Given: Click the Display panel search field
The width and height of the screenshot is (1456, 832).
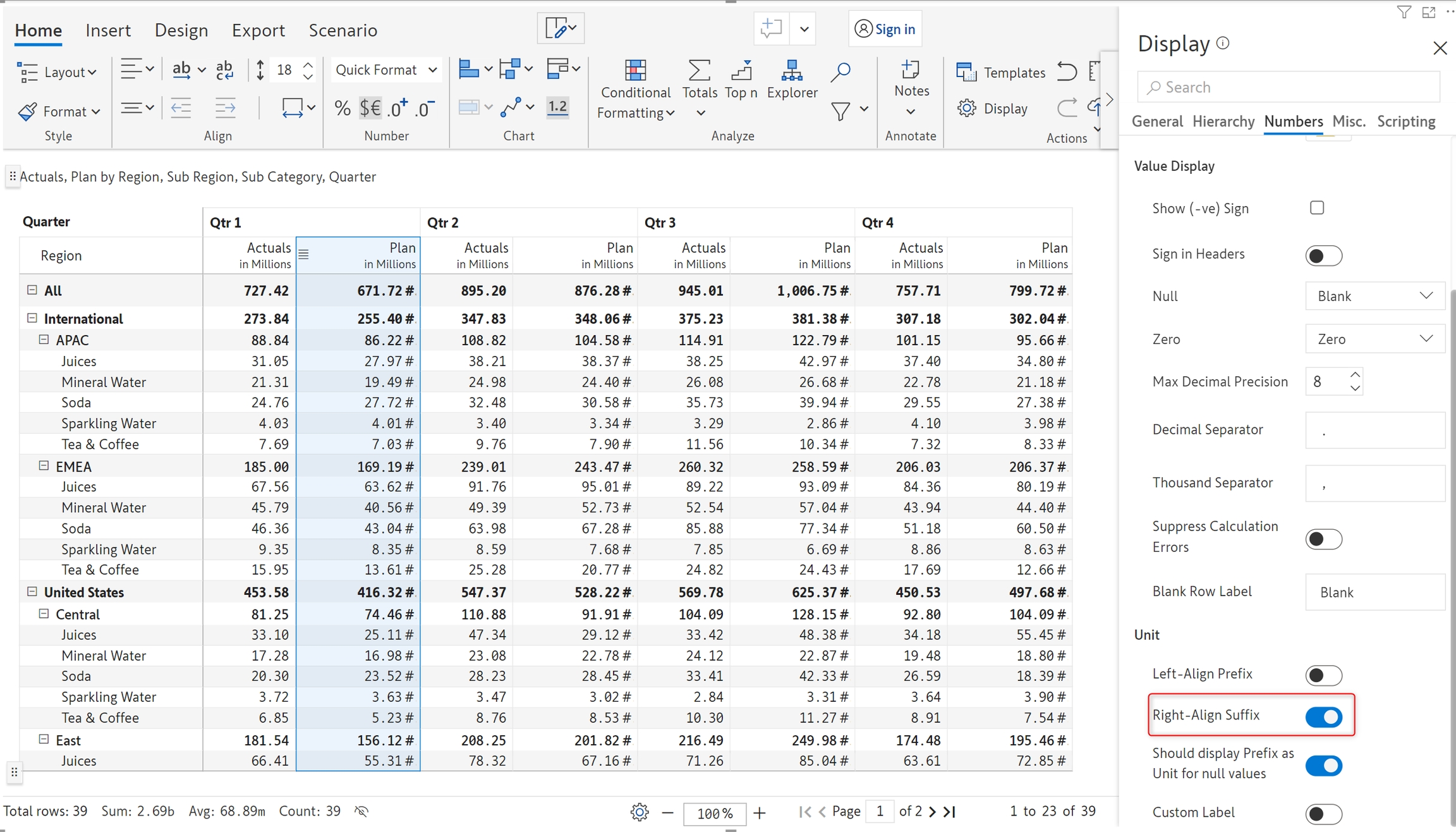Looking at the screenshot, I should 1289,87.
